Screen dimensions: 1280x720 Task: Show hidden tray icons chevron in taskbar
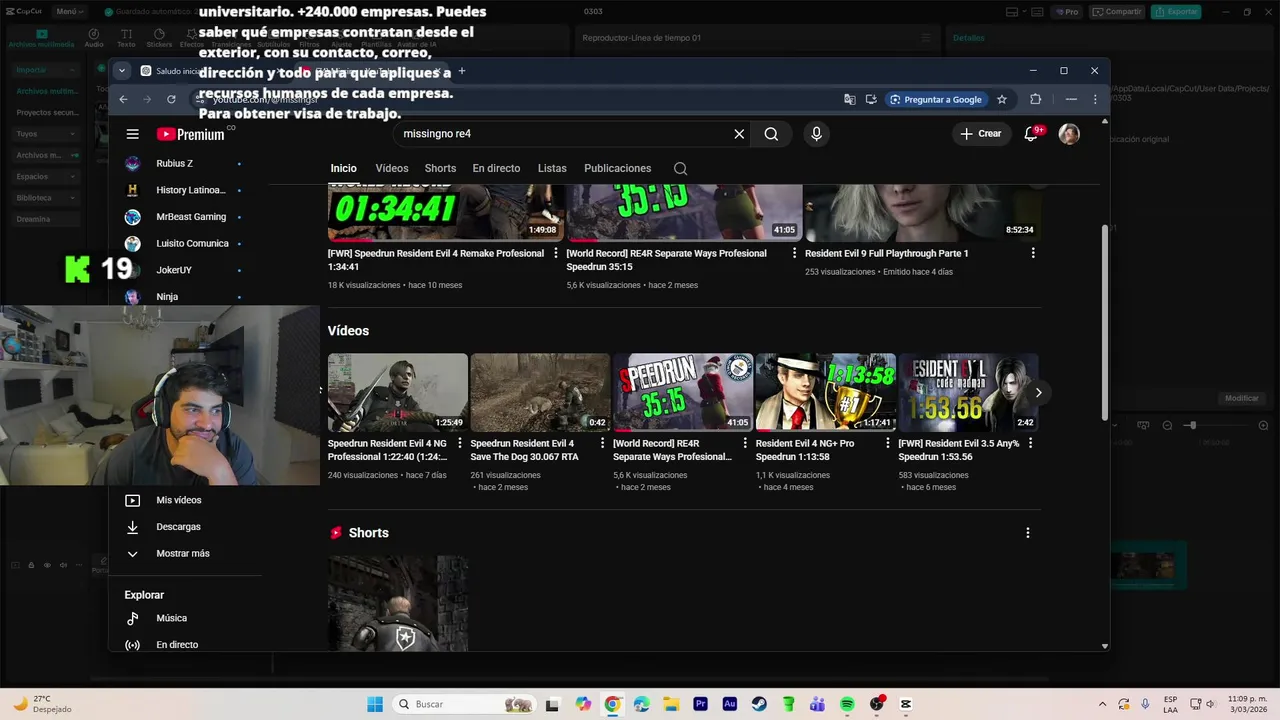[x=1102, y=704]
